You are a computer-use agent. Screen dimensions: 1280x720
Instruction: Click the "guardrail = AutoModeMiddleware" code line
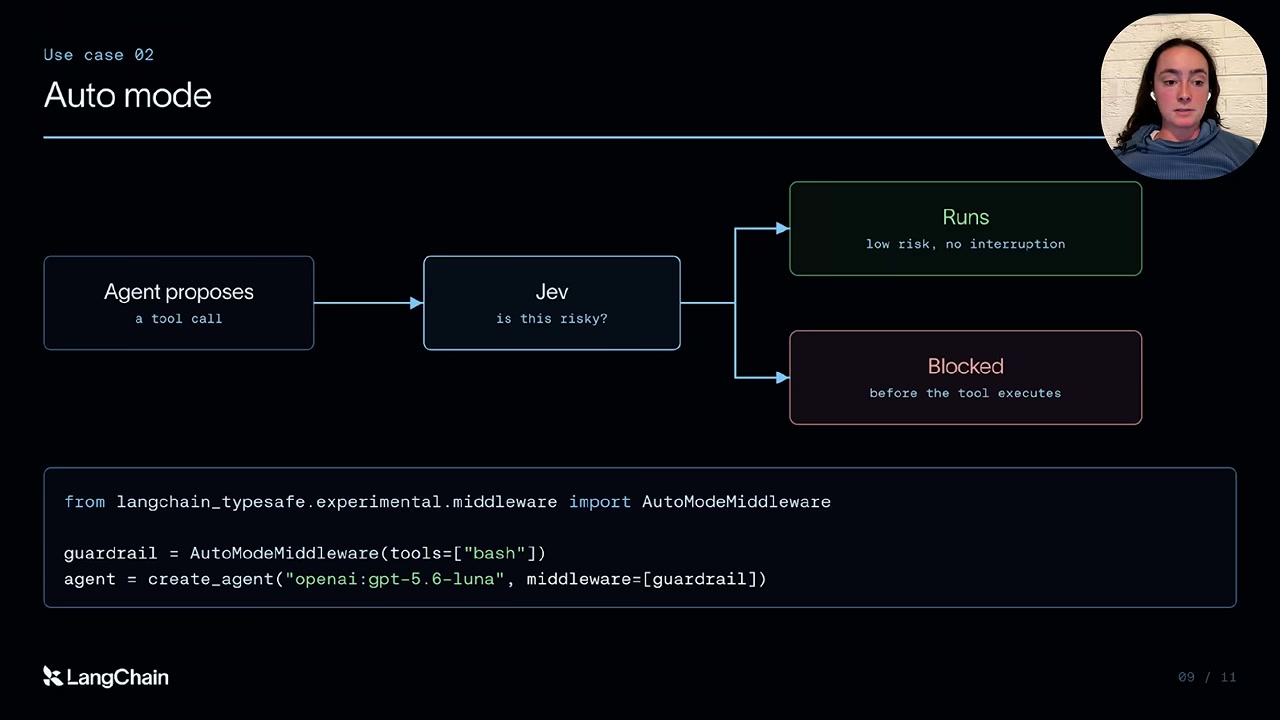tap(305, 553)
